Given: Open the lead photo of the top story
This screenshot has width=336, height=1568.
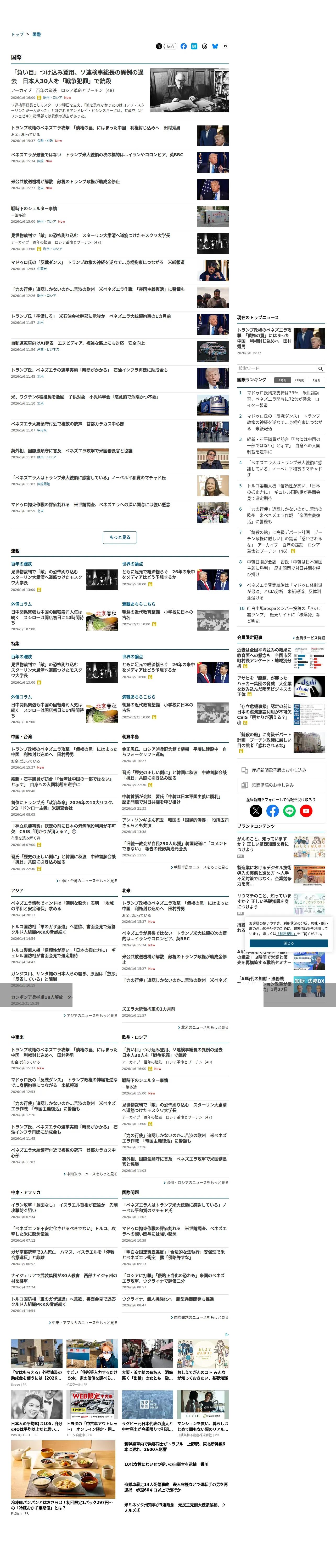Looking at the screenshot, I should (x=189, y=90).
